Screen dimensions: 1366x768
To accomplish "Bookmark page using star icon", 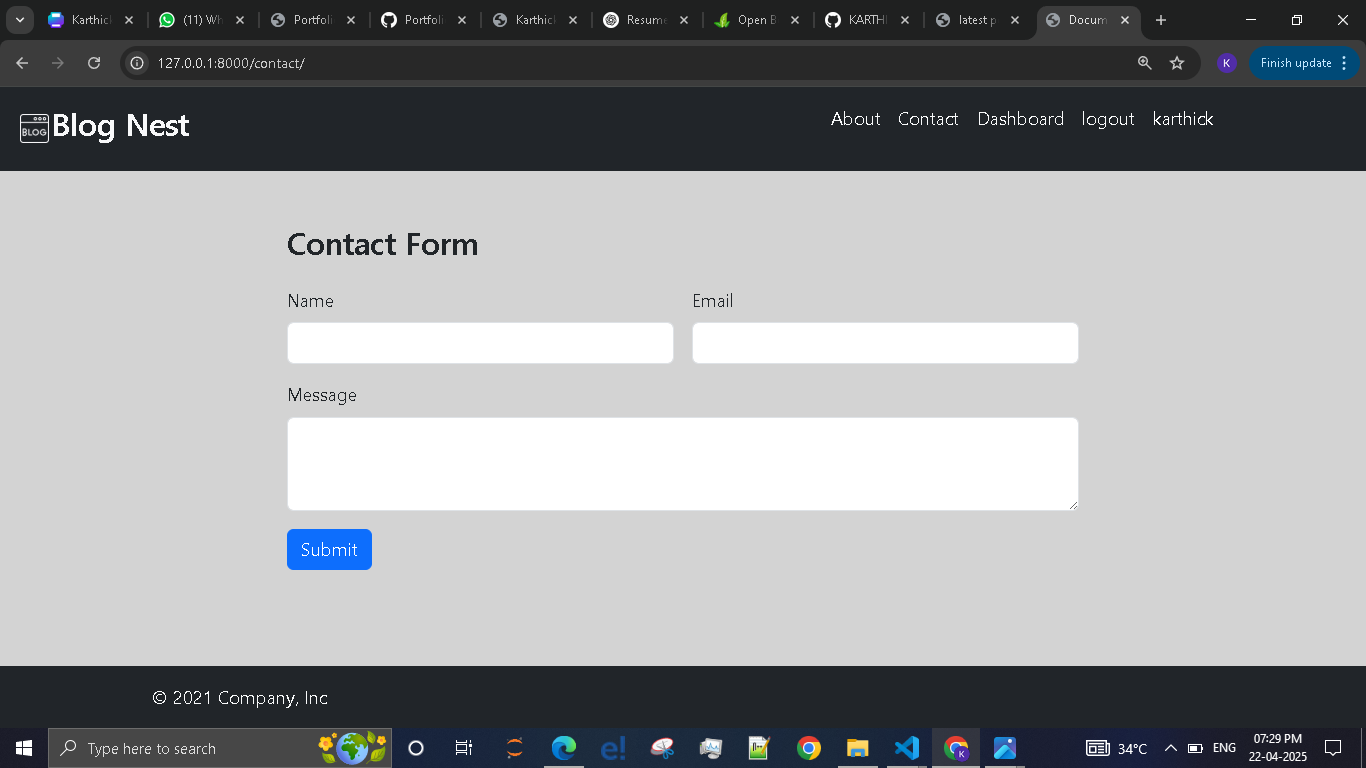I will pos(1177,63).
